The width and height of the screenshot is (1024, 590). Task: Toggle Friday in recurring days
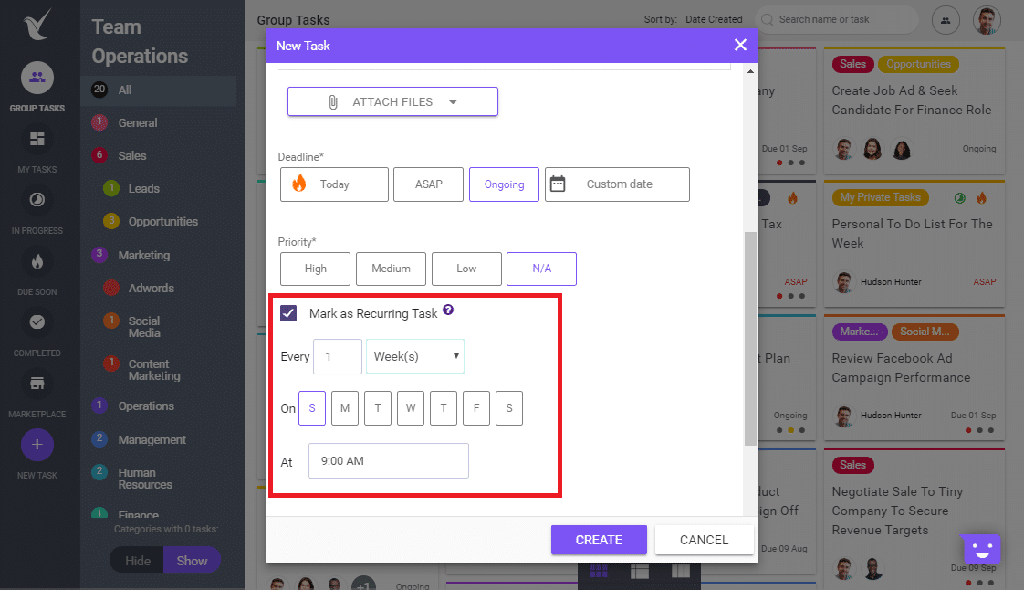476,408
